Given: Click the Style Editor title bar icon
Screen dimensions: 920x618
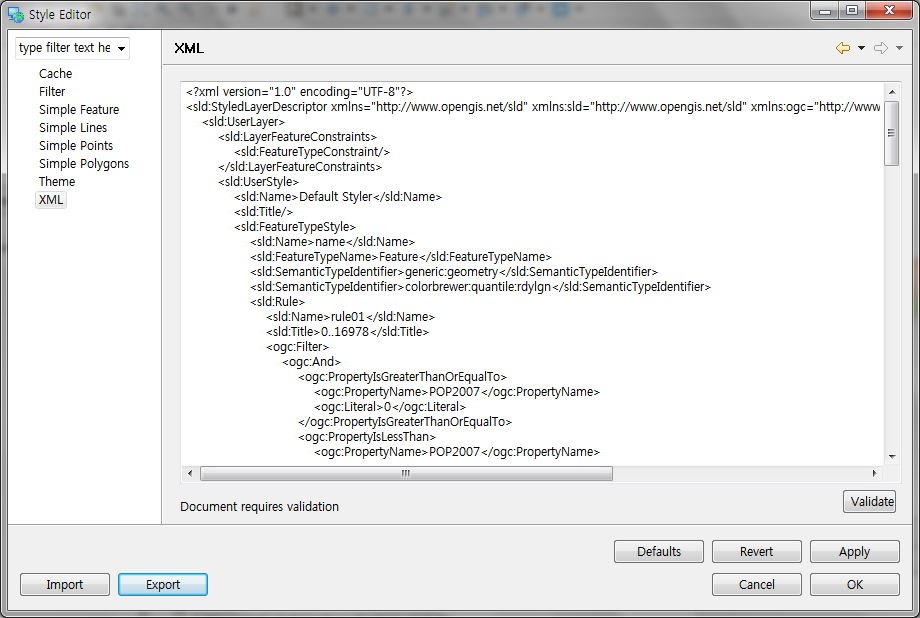Looking at the screenshot, I should 14,14.
